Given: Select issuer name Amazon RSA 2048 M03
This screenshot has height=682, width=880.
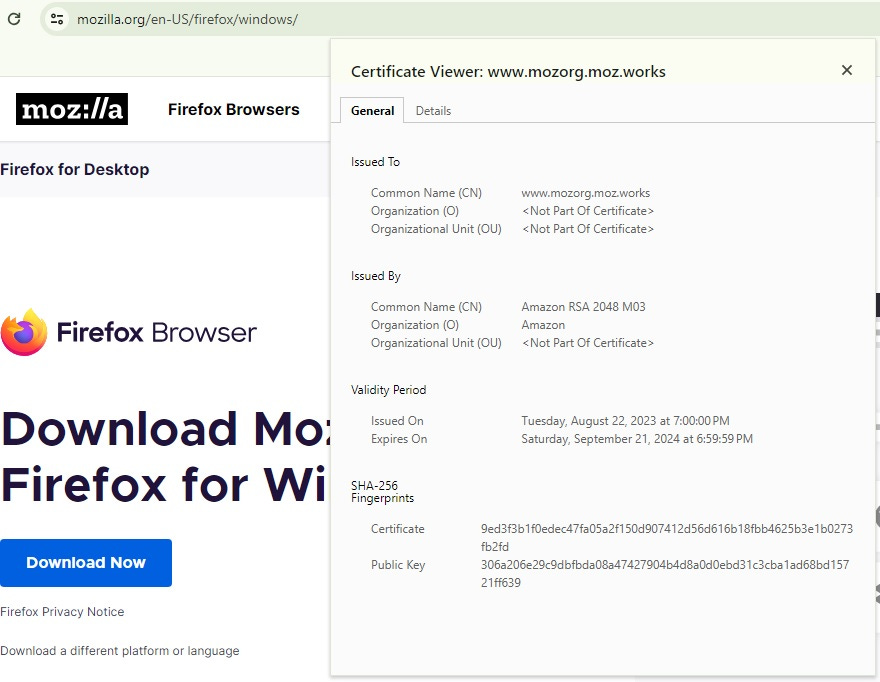Looking at the screenshot, I should click(583, 307).
